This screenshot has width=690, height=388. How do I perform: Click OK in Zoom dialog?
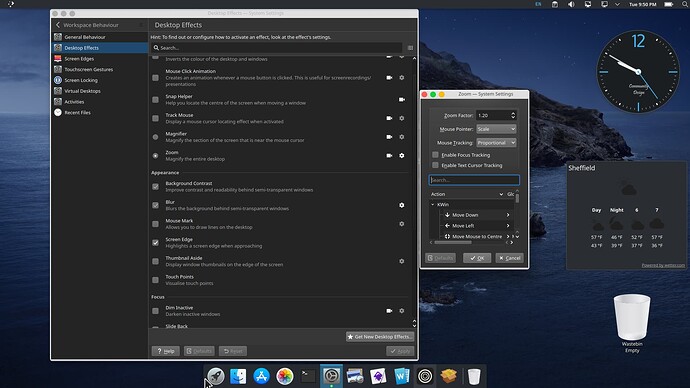(x=477, y=258)
